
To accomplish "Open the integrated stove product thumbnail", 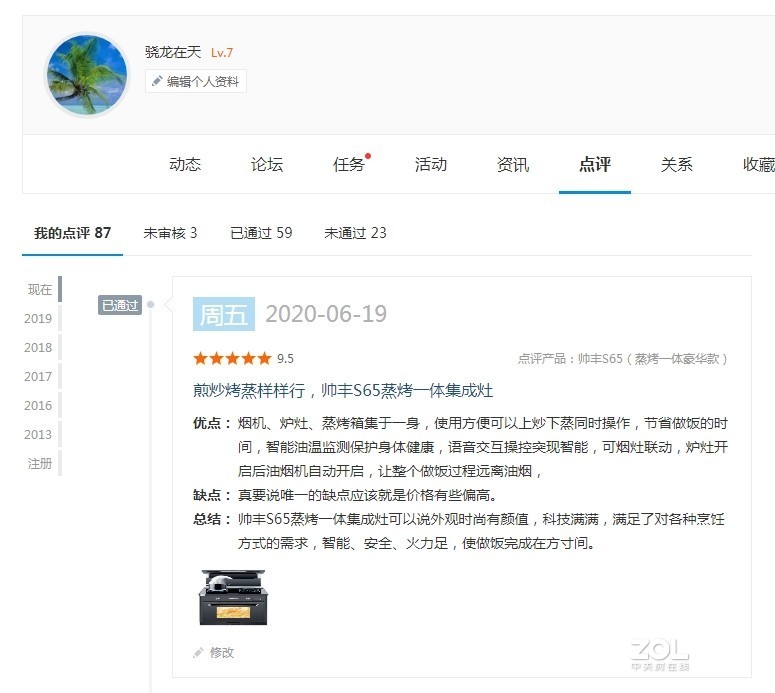I will [x=233, y=597].
